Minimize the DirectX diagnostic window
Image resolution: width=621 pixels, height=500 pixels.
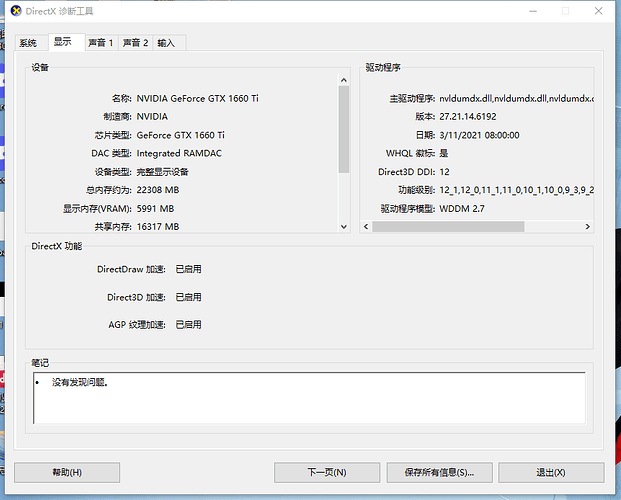[x=533, y=11]
